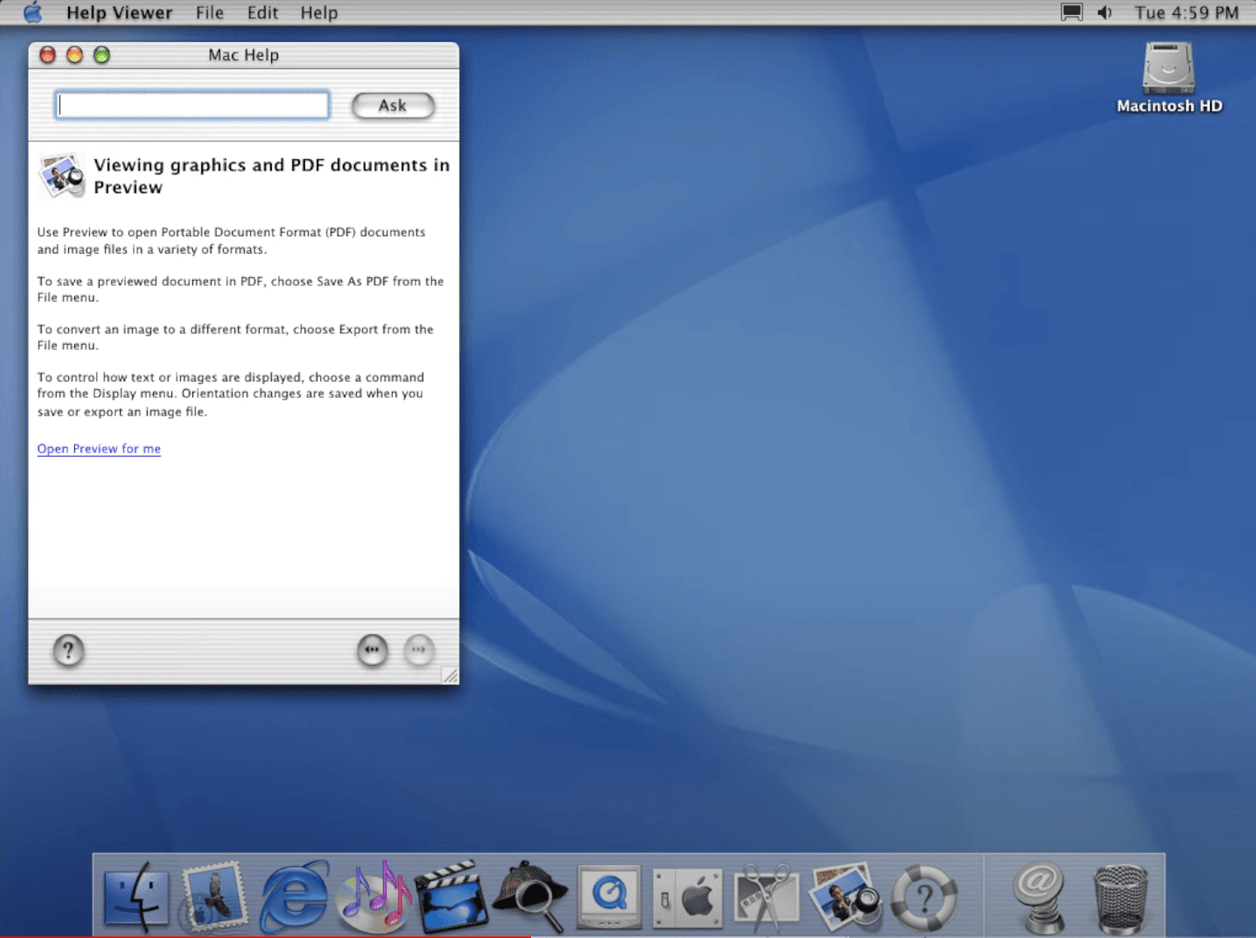The width and height of the screenshot is (1256, 938).
Task: Launch Mail from the Dock
Action: tap(214, 895)
